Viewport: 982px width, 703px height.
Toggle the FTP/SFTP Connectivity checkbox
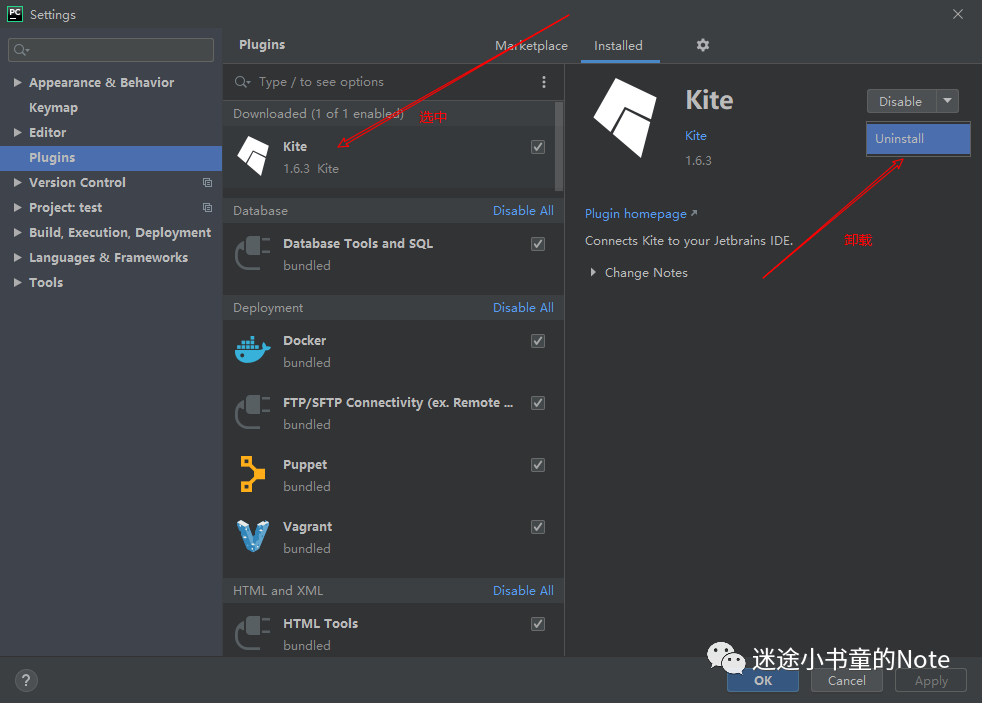tap(538, 403)
